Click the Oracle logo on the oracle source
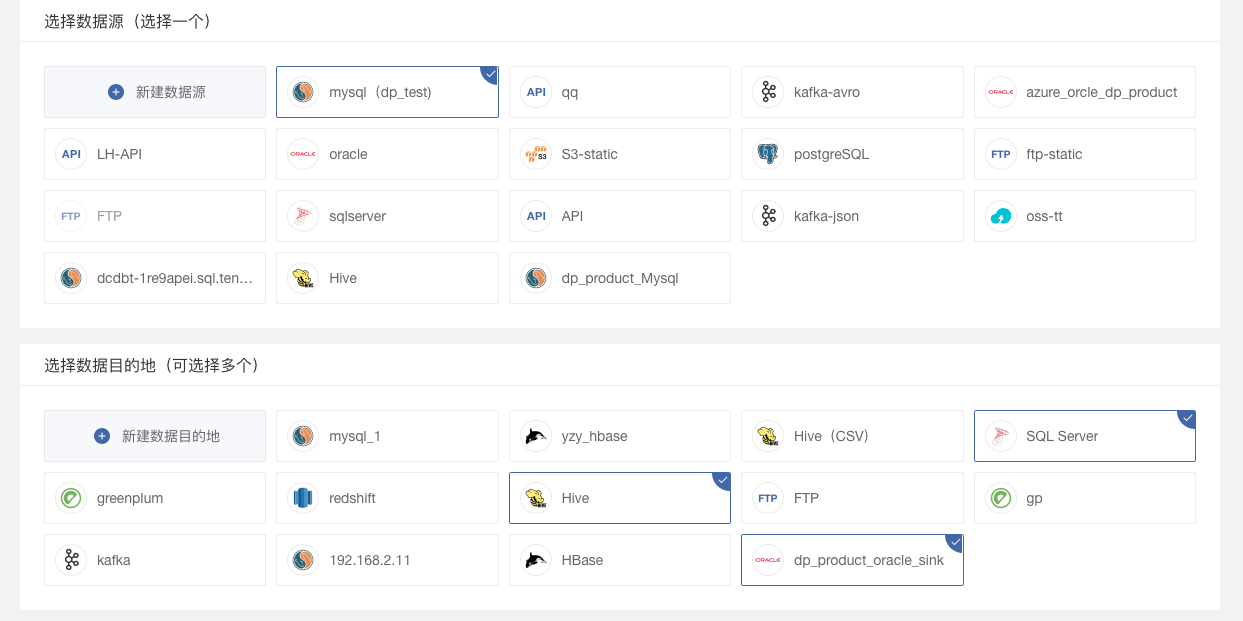 (x=304, y=154)
